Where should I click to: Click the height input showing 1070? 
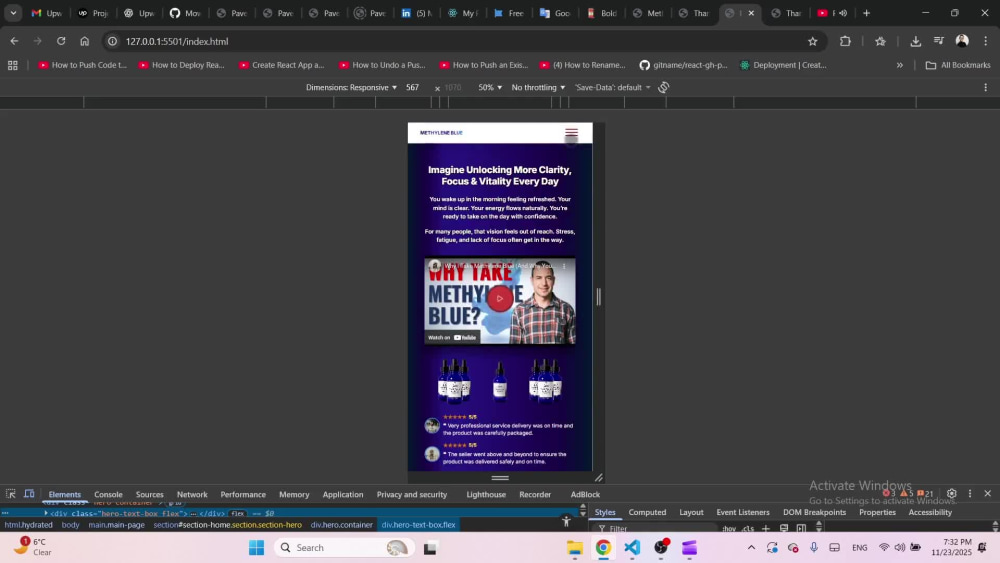455,87
